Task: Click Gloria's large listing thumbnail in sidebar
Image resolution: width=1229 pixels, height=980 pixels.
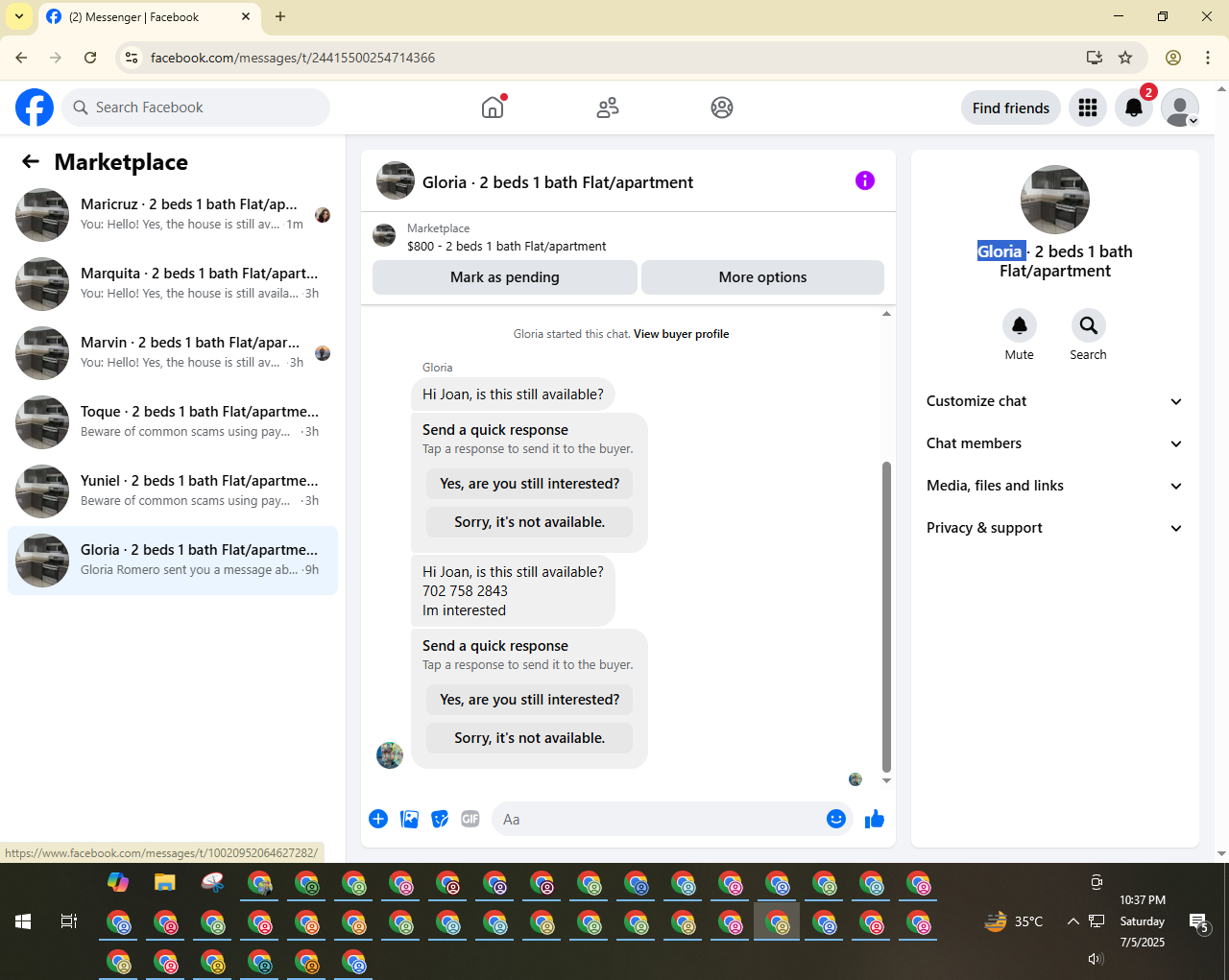Action: click(x=1055, y=200)
